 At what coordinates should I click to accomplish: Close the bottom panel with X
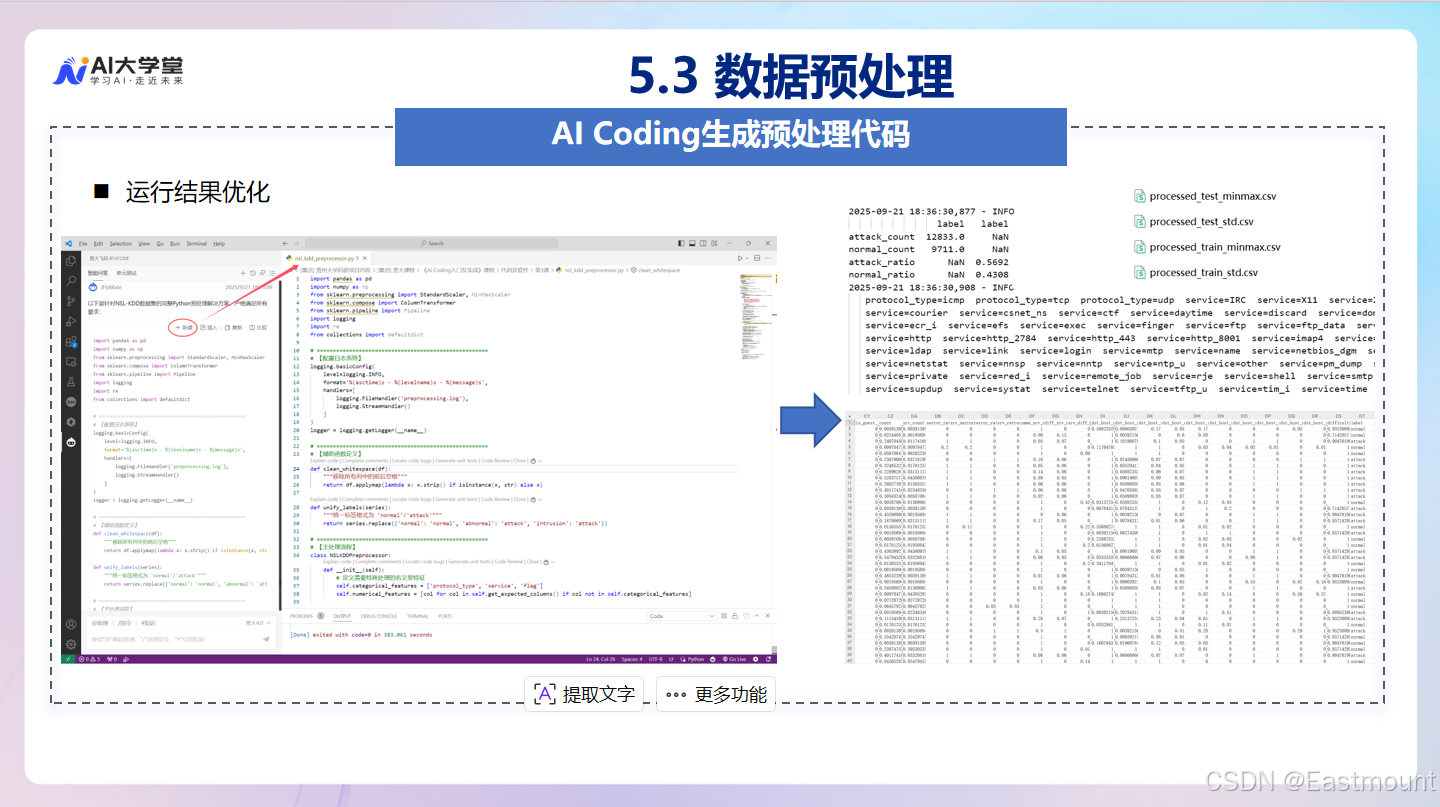click(x=768, y=616)
